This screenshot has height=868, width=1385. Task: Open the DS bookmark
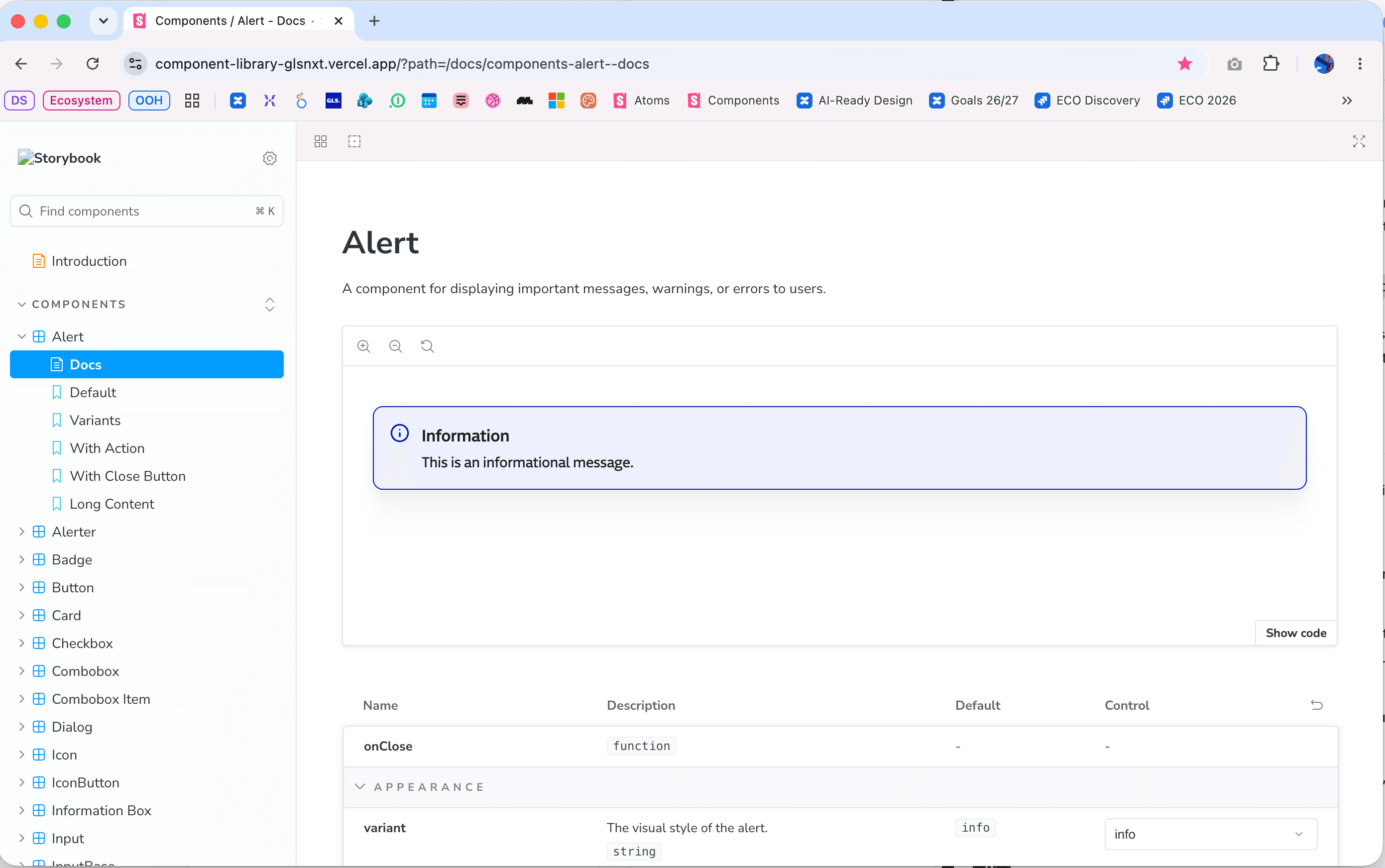point(19,101)
